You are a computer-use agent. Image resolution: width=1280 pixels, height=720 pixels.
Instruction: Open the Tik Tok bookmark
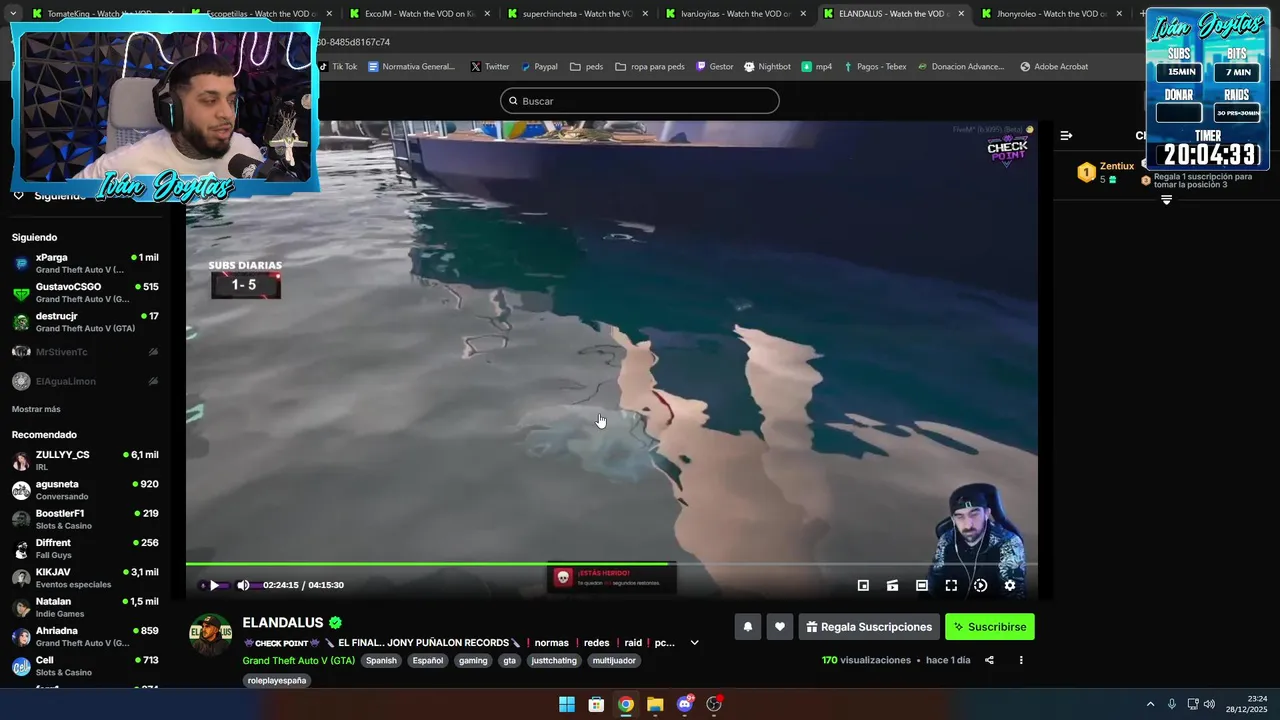pyautogui.click(x=338, y=67)
